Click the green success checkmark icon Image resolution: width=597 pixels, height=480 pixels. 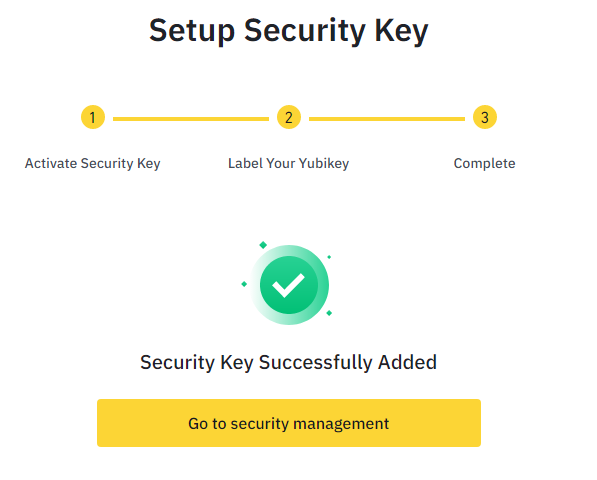click(x=289, y=285)
